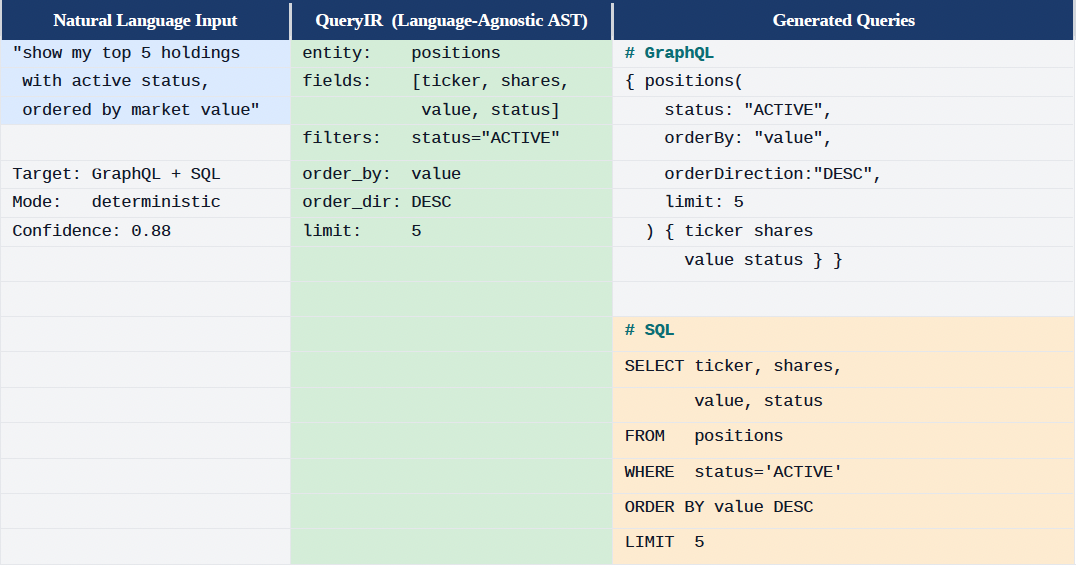This screenshot has height=568, width=1078.
Task: Select the 'filters: status="ACTIVE"' line
Action: click(431, 138)
